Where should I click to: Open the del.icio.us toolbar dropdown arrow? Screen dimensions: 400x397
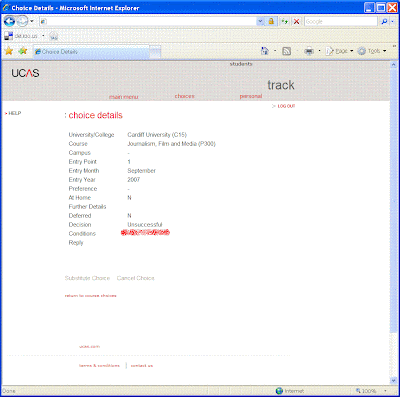pyautogui.click(x=43, y=36)
